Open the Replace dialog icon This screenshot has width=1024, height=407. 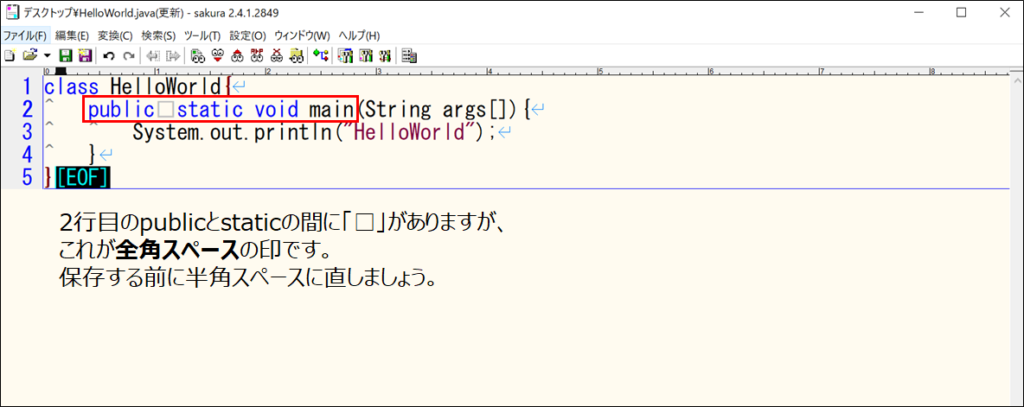tap(257, 56)
